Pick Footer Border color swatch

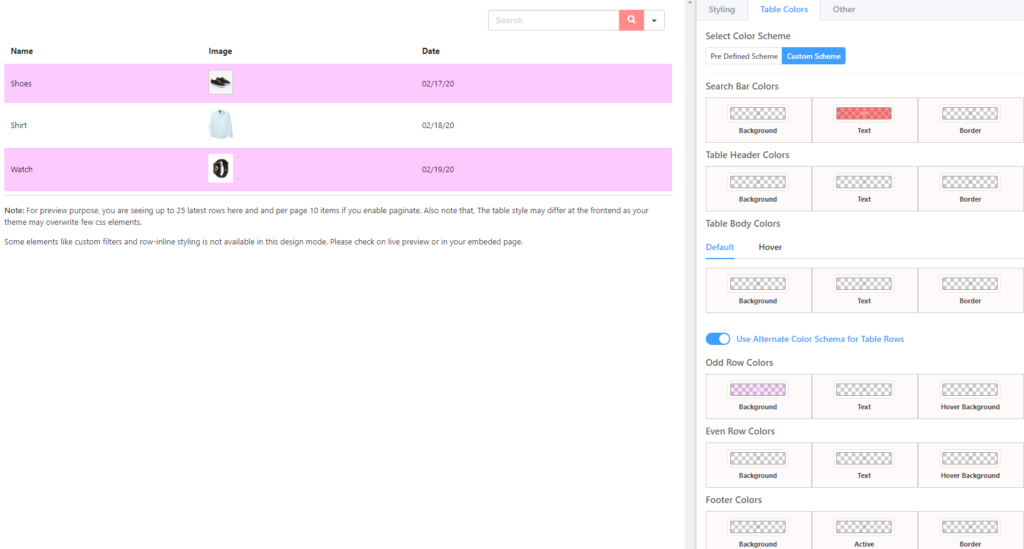[x=970, y=527]
